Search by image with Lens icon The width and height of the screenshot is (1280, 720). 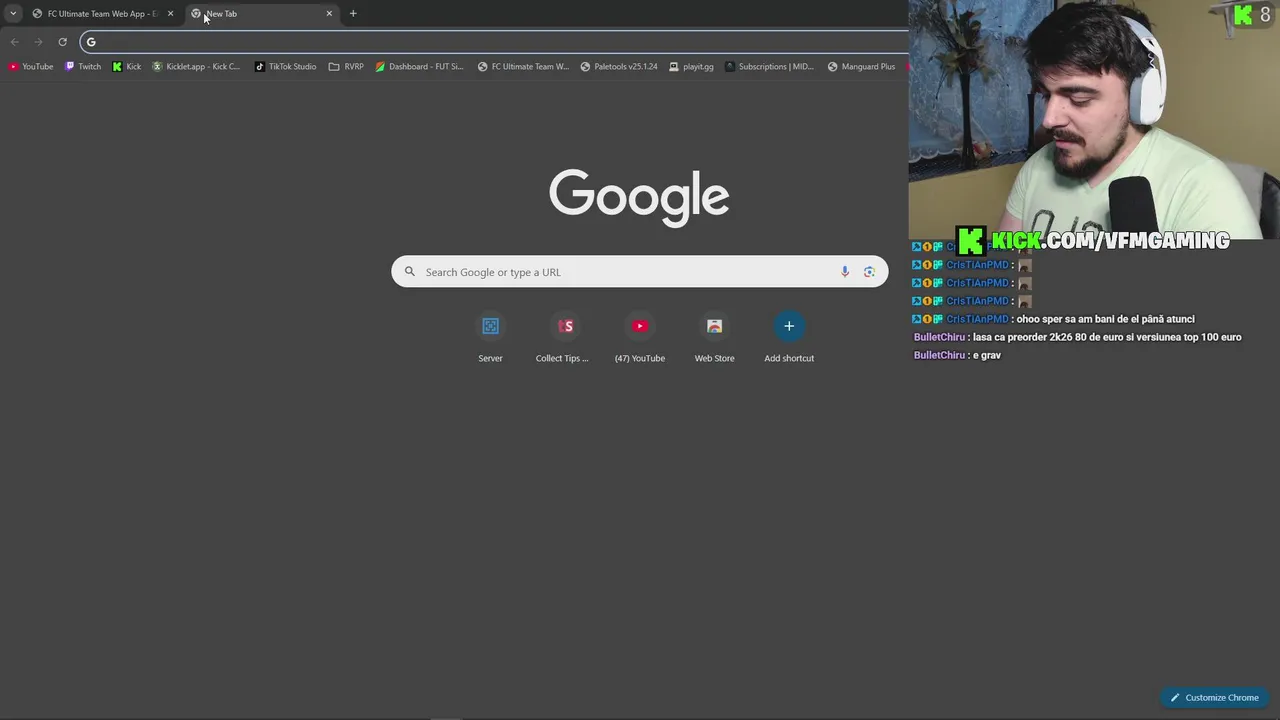click(869, 272)
